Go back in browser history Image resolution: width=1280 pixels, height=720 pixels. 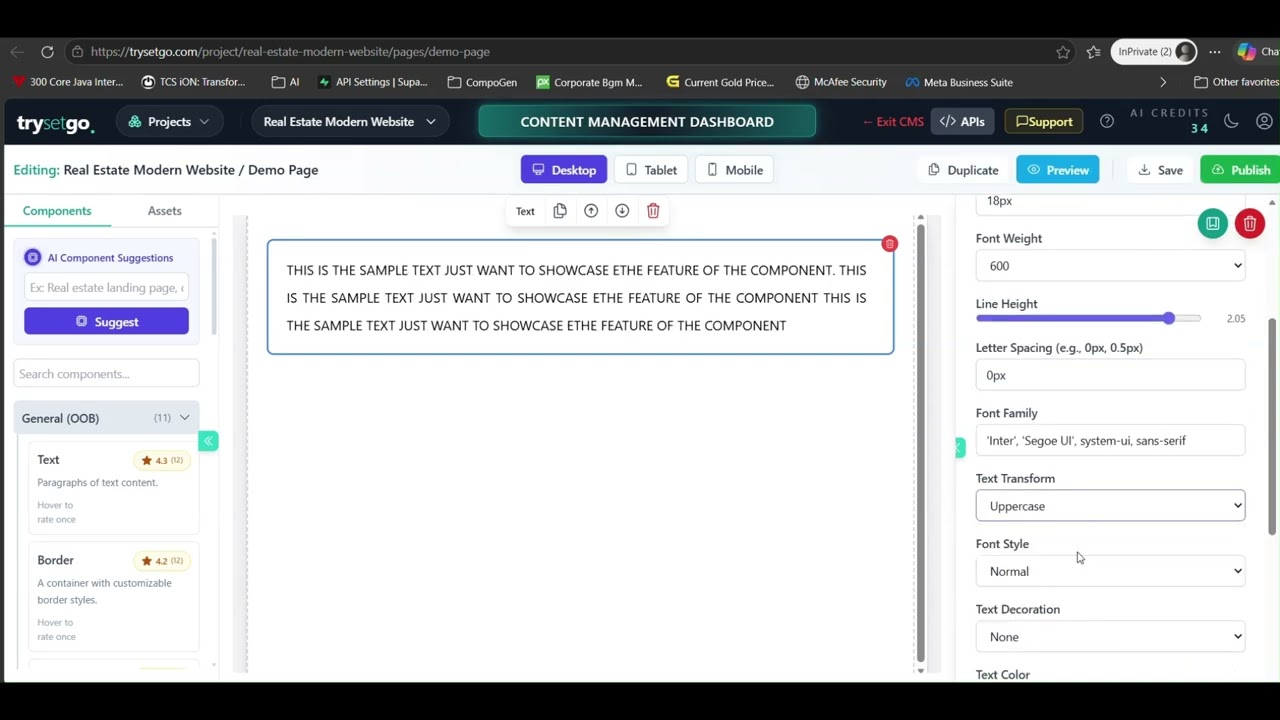[x=16, y=52]
